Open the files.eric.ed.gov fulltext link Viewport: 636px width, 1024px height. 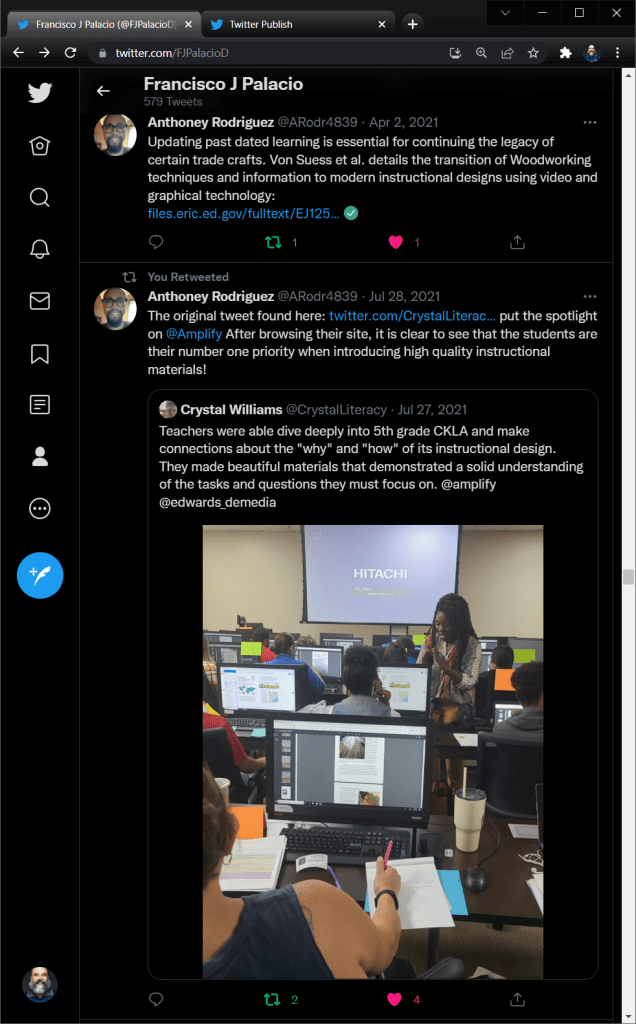click(x=244, y=214)
